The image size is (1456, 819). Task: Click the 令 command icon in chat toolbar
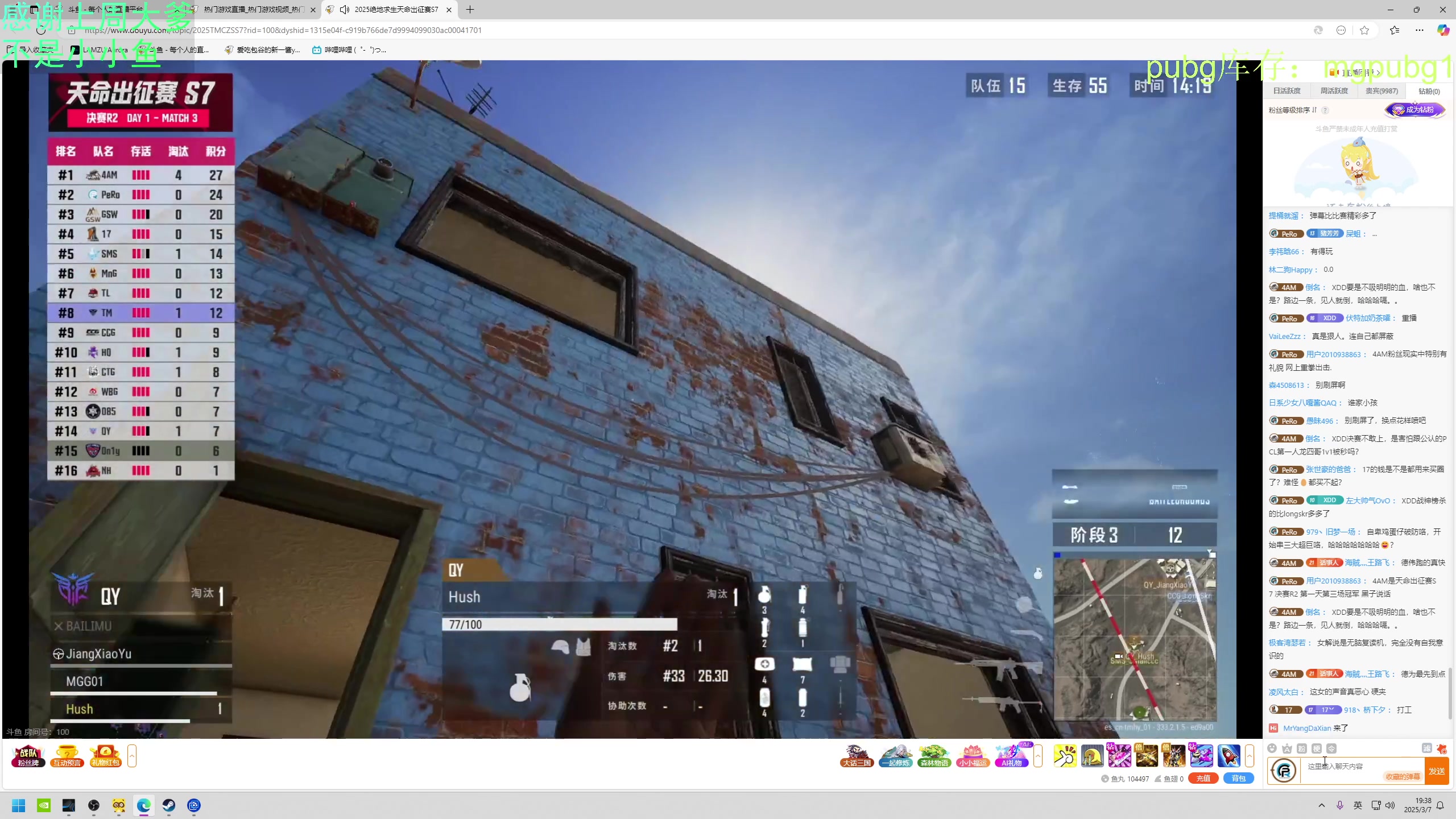pos(1331,748)
